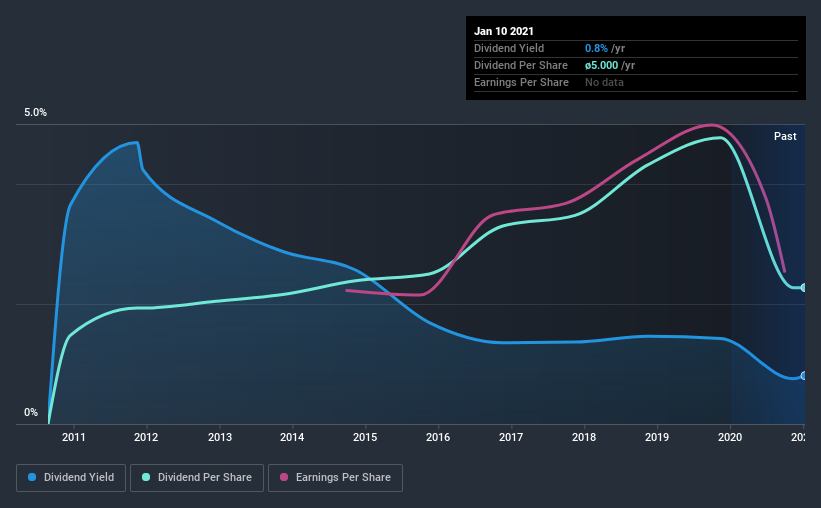Click the ø5.000 Dividend Per Share value
821x508 pixels.
point(602,65)
